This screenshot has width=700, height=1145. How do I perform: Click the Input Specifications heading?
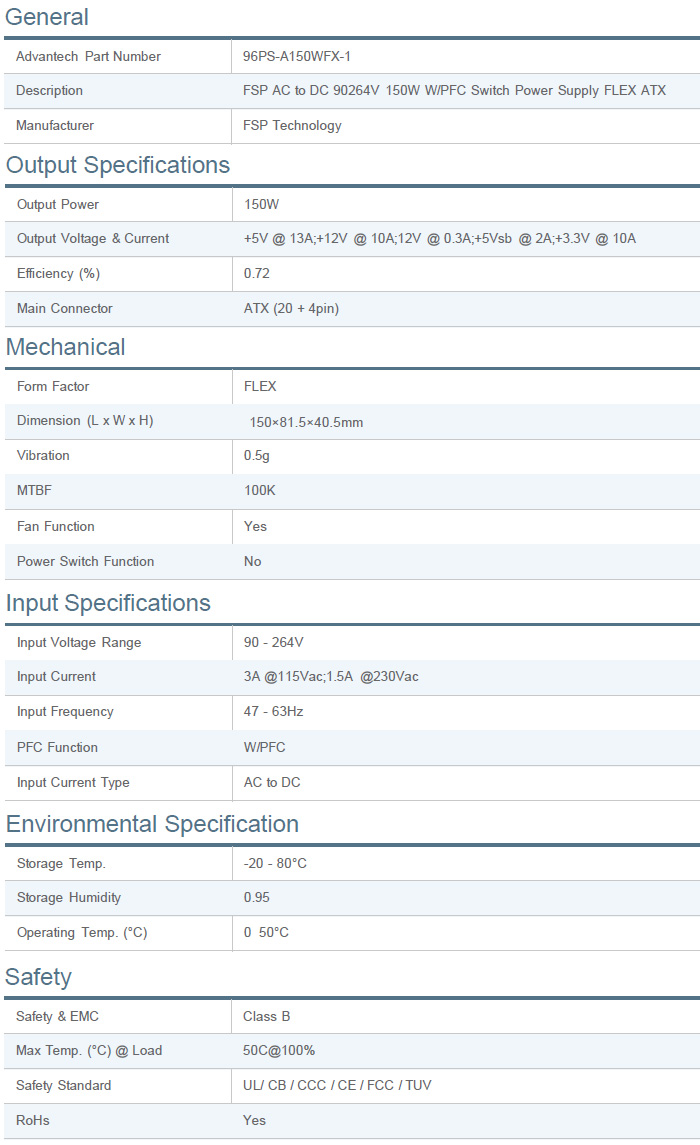click(x=108, y=603)
